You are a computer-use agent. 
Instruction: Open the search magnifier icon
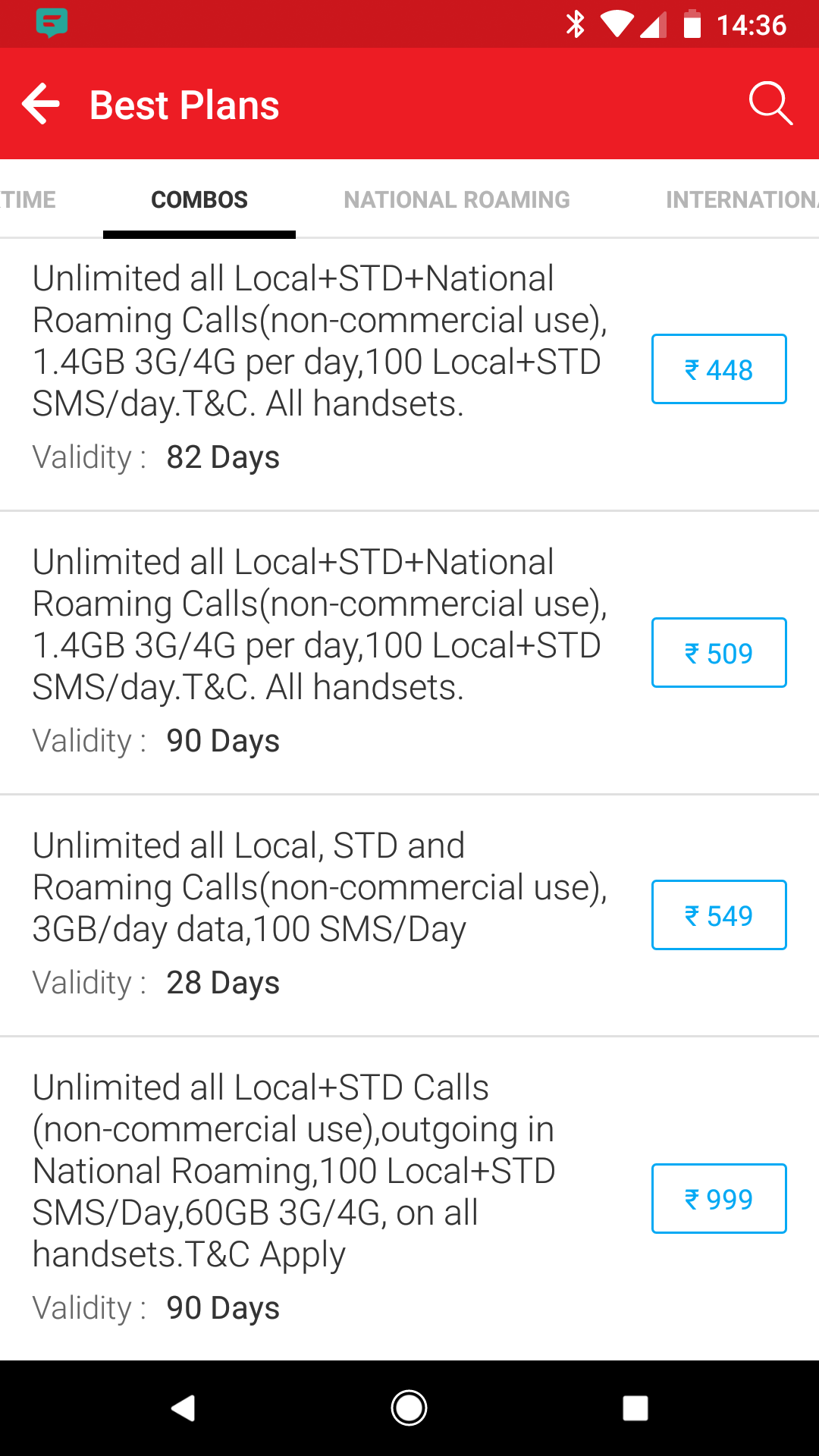(x=770, y=103)
